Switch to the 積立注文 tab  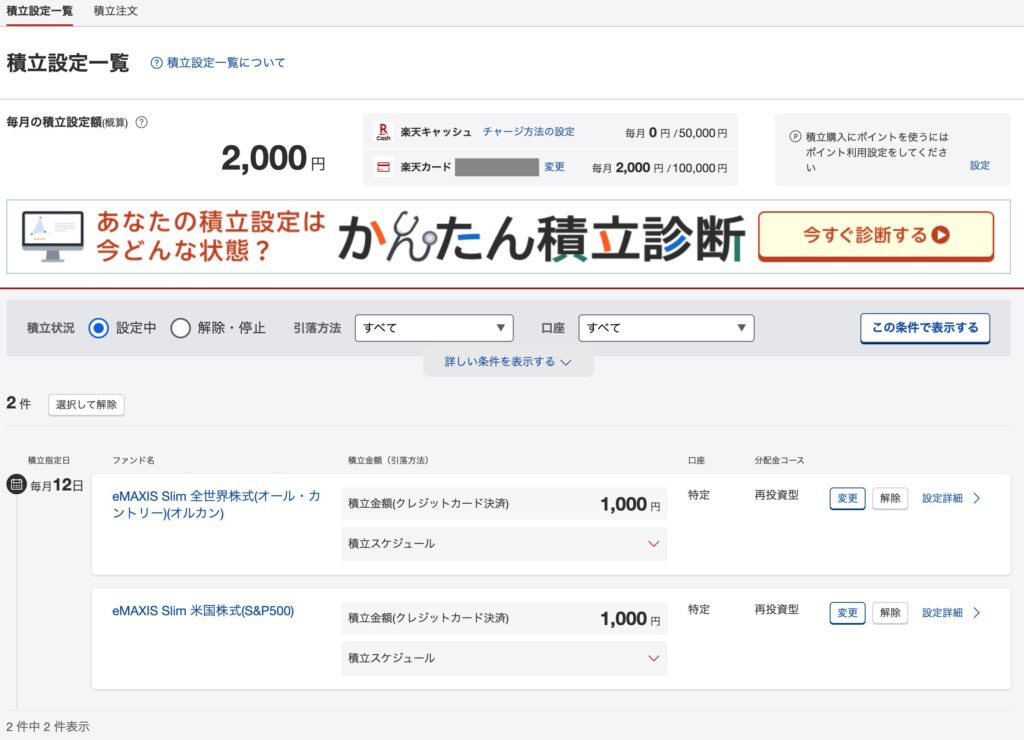coord(115,11)
